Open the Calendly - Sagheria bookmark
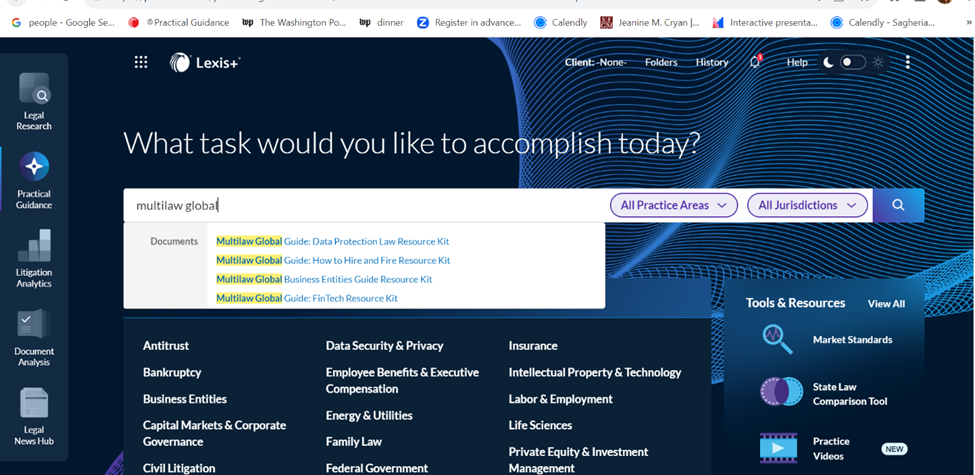Viewport: 975px width, 475px height. [x=883, y=22]
